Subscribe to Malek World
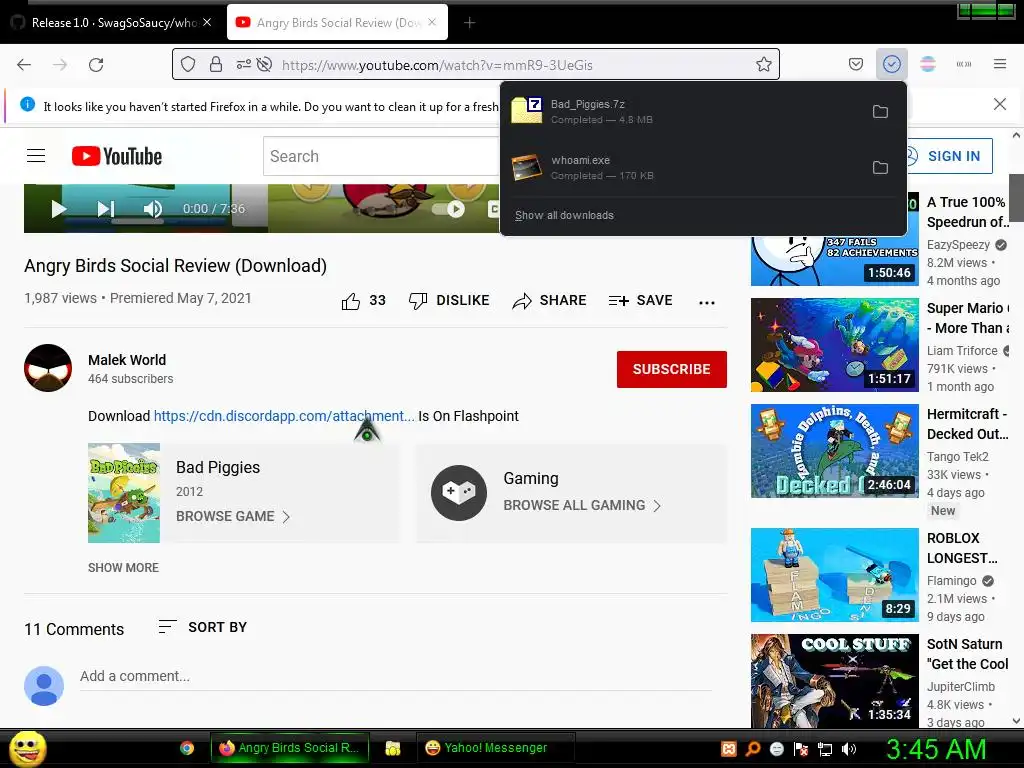This screenshot has width=1024, height=768. point(671,369)
